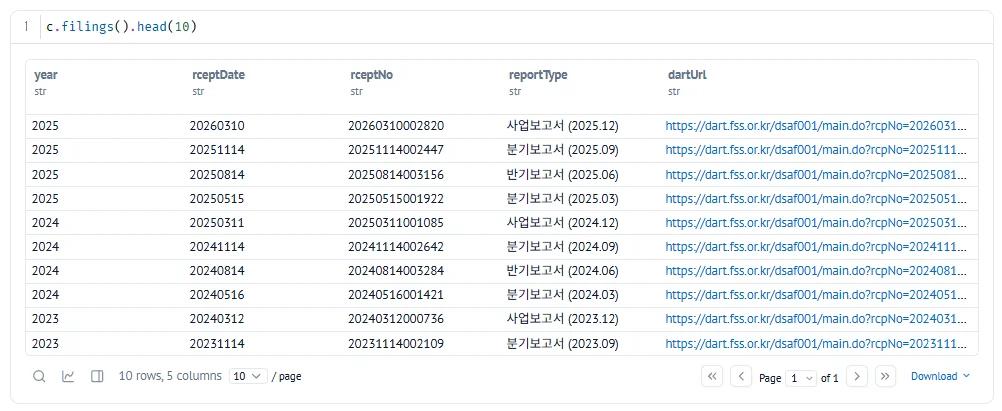1002x411 pixels.
Task: Select rceptDate cell 20231114
Action: pyautogui.click(x=217, y=343)
